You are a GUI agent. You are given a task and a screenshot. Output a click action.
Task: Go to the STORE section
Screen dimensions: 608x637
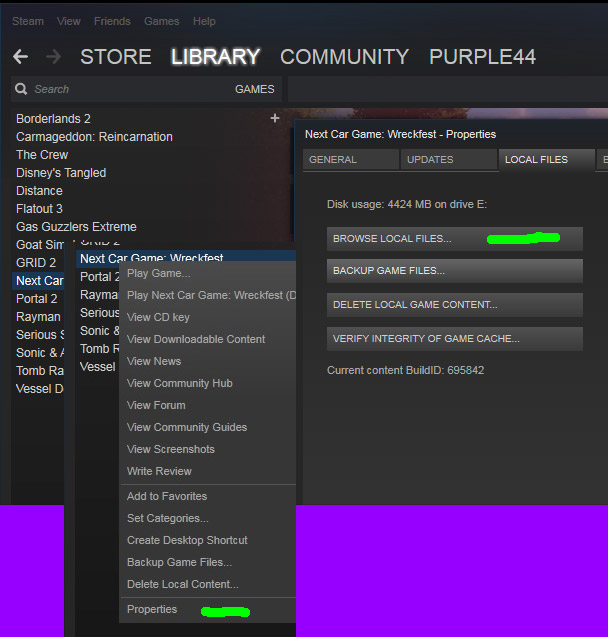click(116, 56)
